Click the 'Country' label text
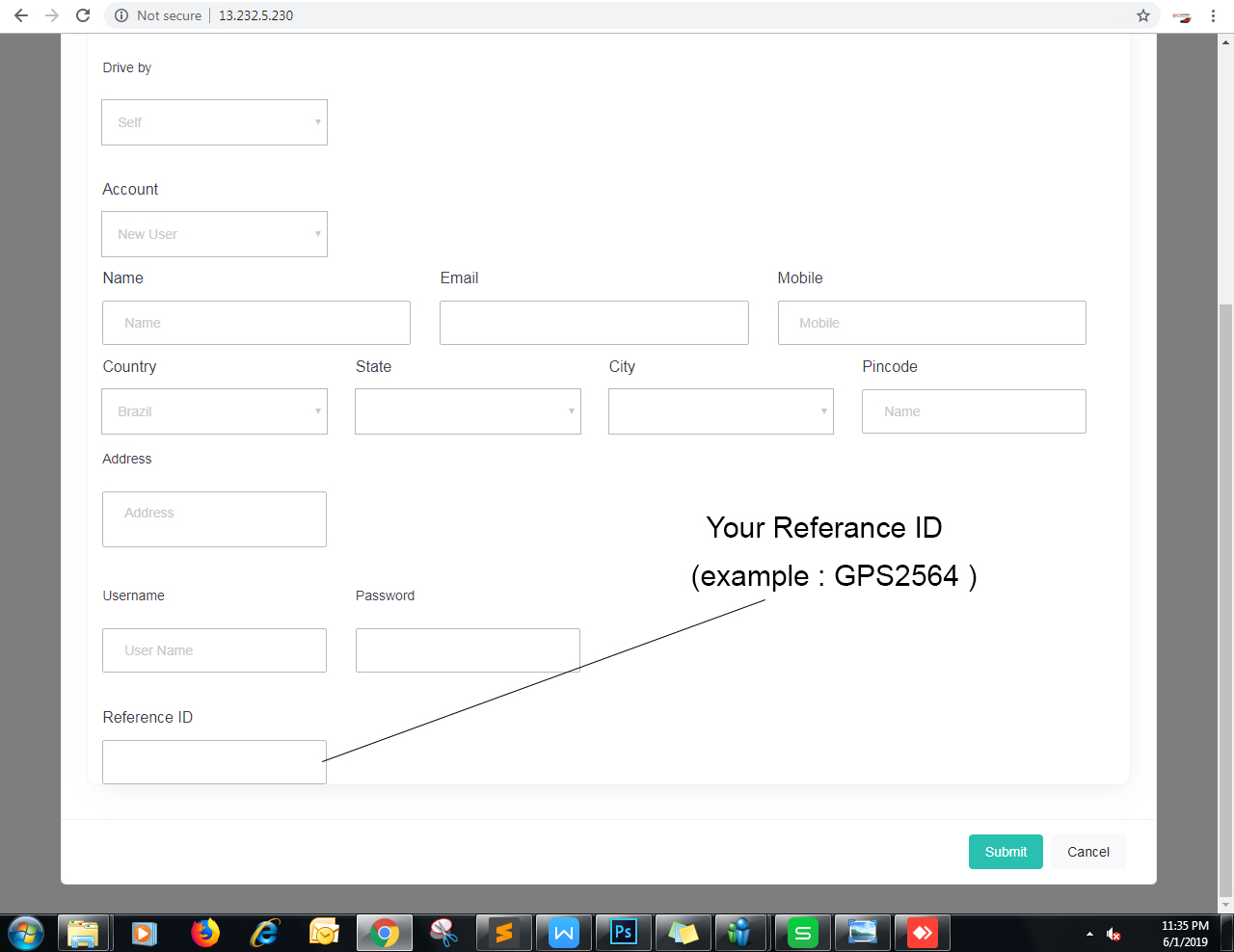Image resolution: width=1234 pixels, height=952 pixels. pos(129,366)
